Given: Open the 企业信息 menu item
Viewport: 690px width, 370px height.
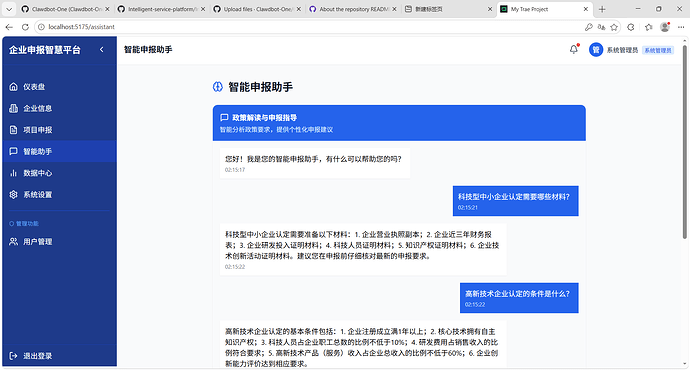Looking at the screenshot, I should tap(59, 108).
